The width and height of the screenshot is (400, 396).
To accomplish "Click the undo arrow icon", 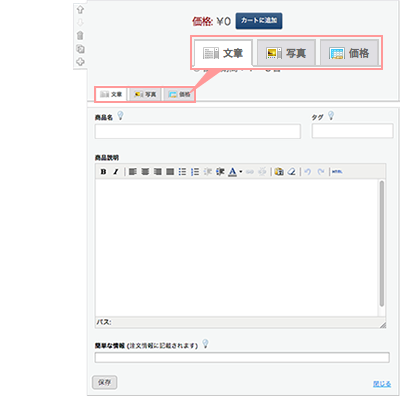I will [308, 172].
